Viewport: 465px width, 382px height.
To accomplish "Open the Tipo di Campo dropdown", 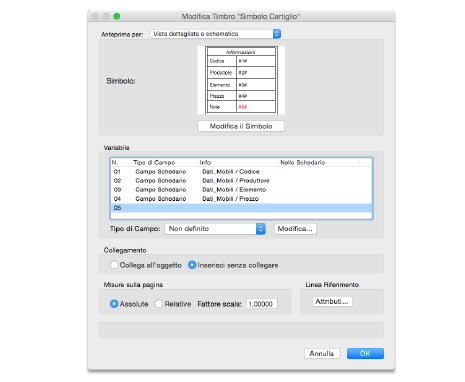I will (x=215, y=229).
